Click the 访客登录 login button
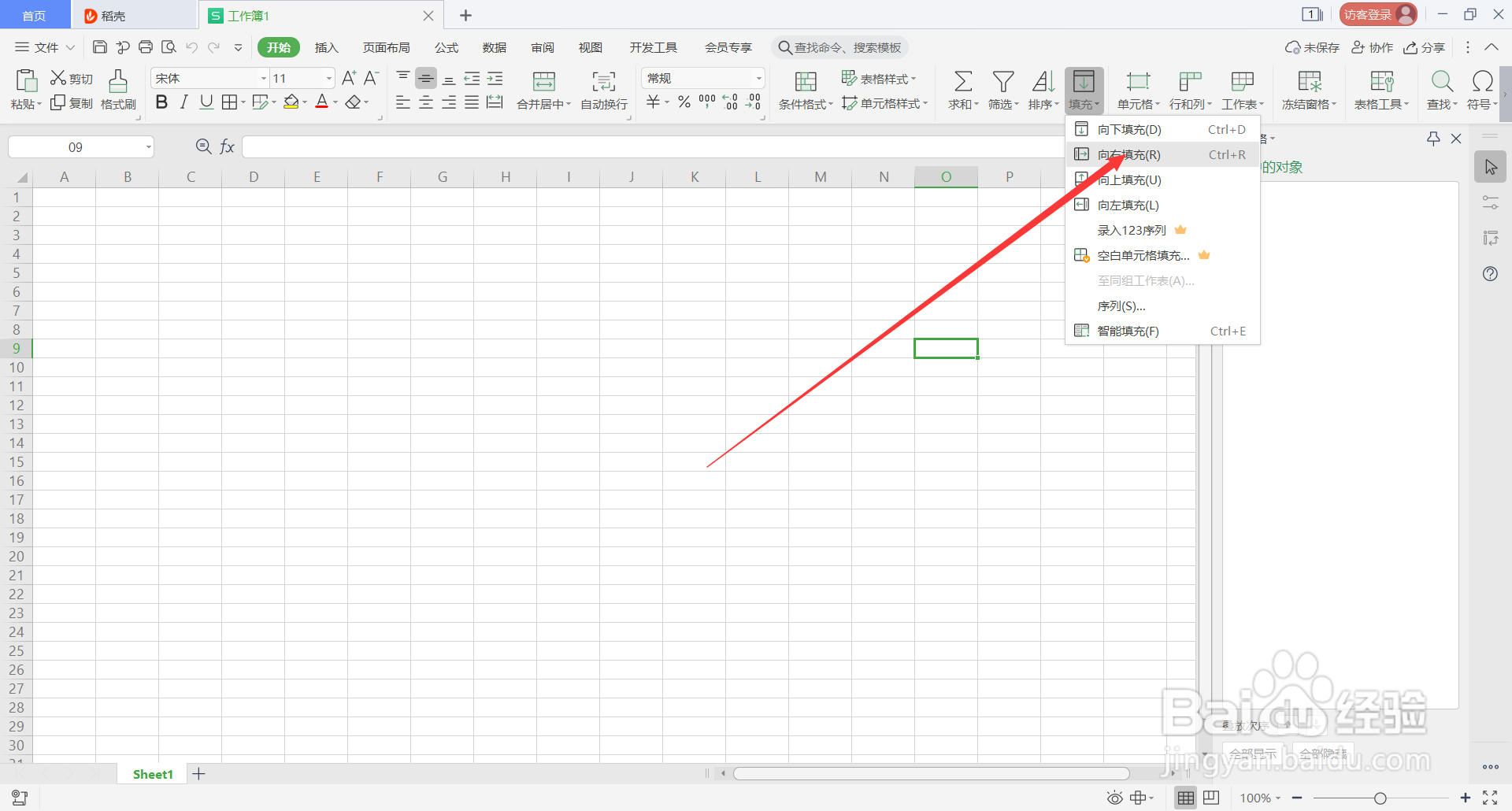1512x811 pixels. 1377,13
